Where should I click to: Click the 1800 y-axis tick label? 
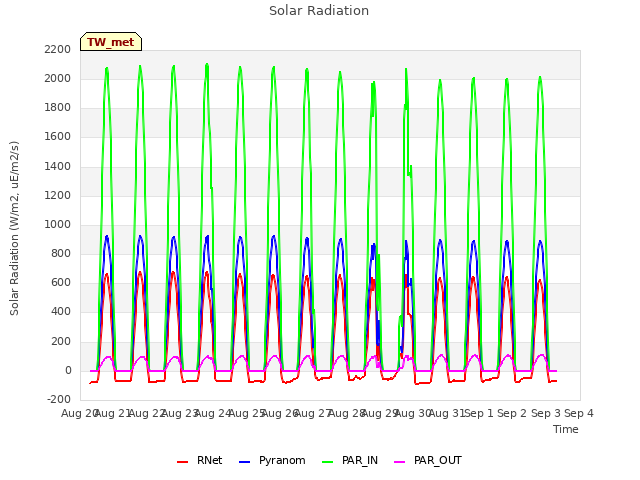[x=58, y=108]
